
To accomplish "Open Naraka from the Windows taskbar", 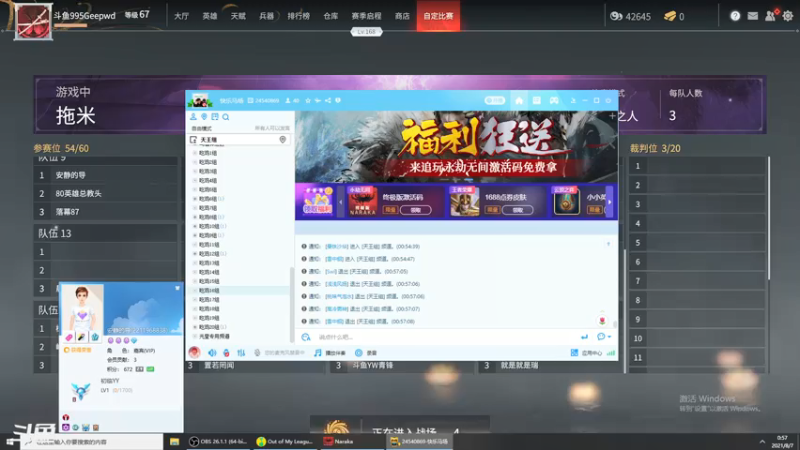I will [351, 441].
